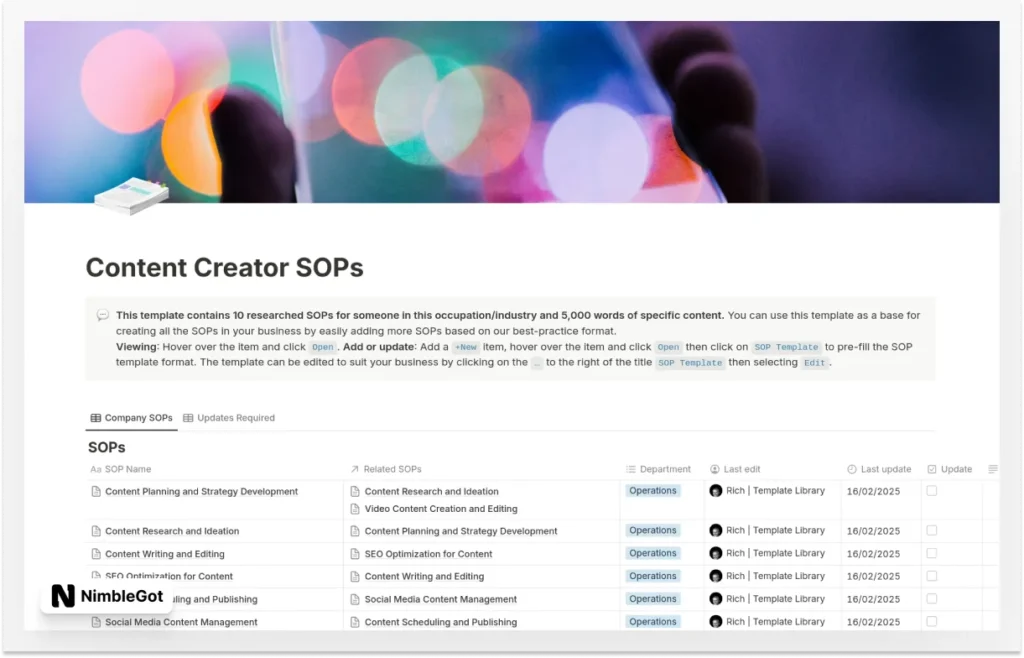
Task: Click the SOP binder page icon
Action: tap(131, 195)
